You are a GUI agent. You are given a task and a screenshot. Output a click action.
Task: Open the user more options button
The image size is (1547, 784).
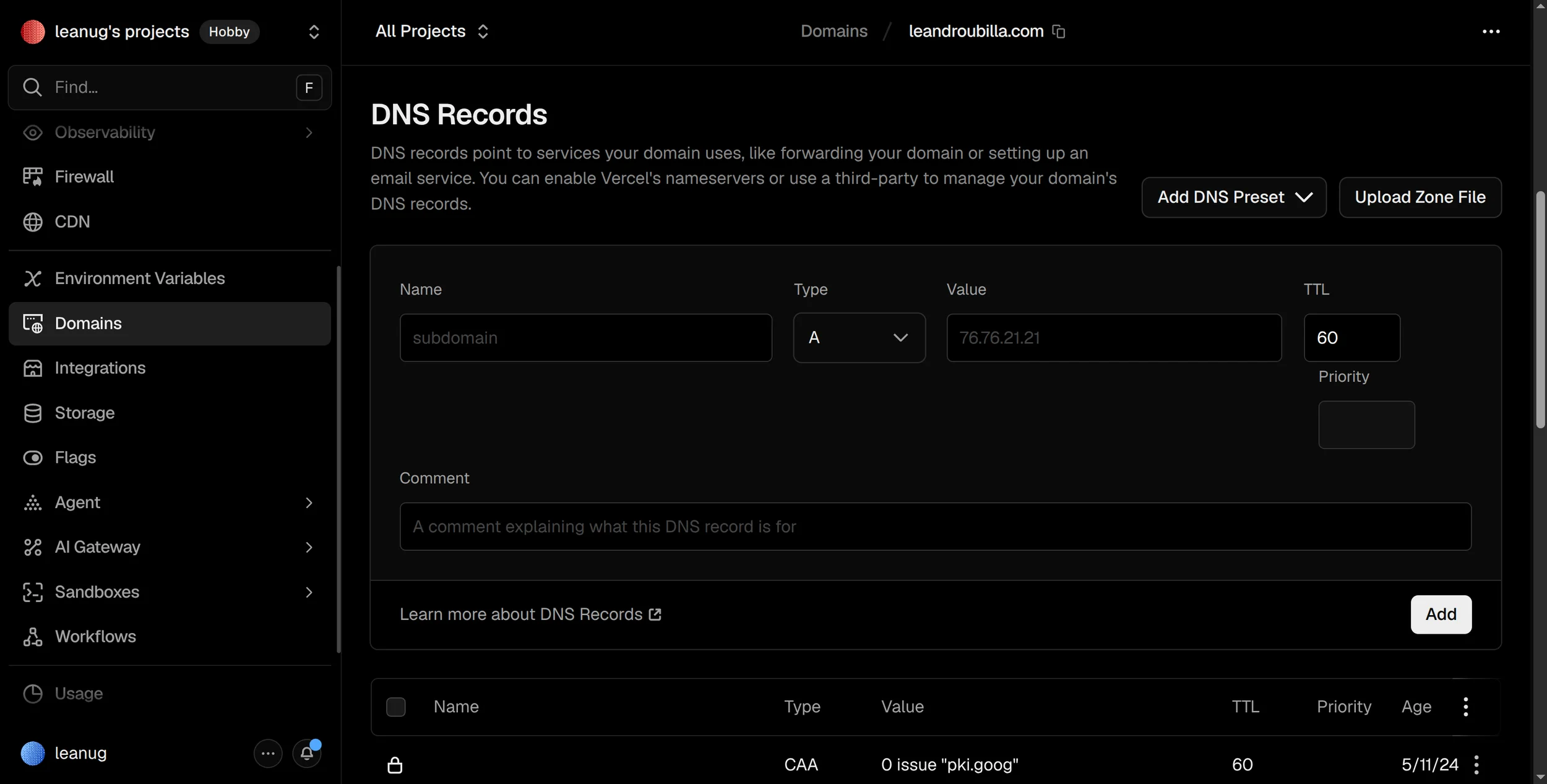click(x=268, y=753)
